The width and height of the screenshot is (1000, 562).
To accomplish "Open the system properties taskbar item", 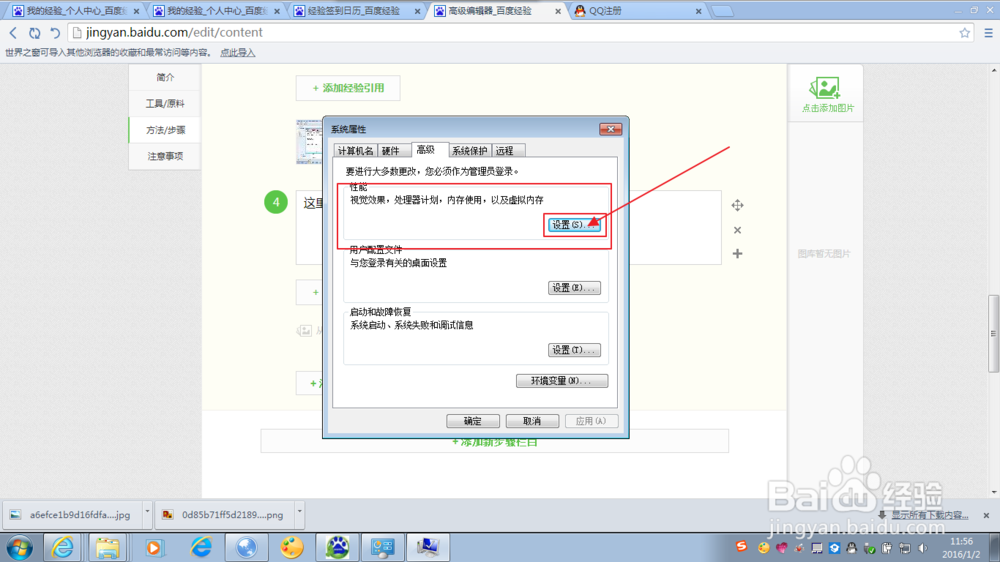I will [x=428, y=548].
